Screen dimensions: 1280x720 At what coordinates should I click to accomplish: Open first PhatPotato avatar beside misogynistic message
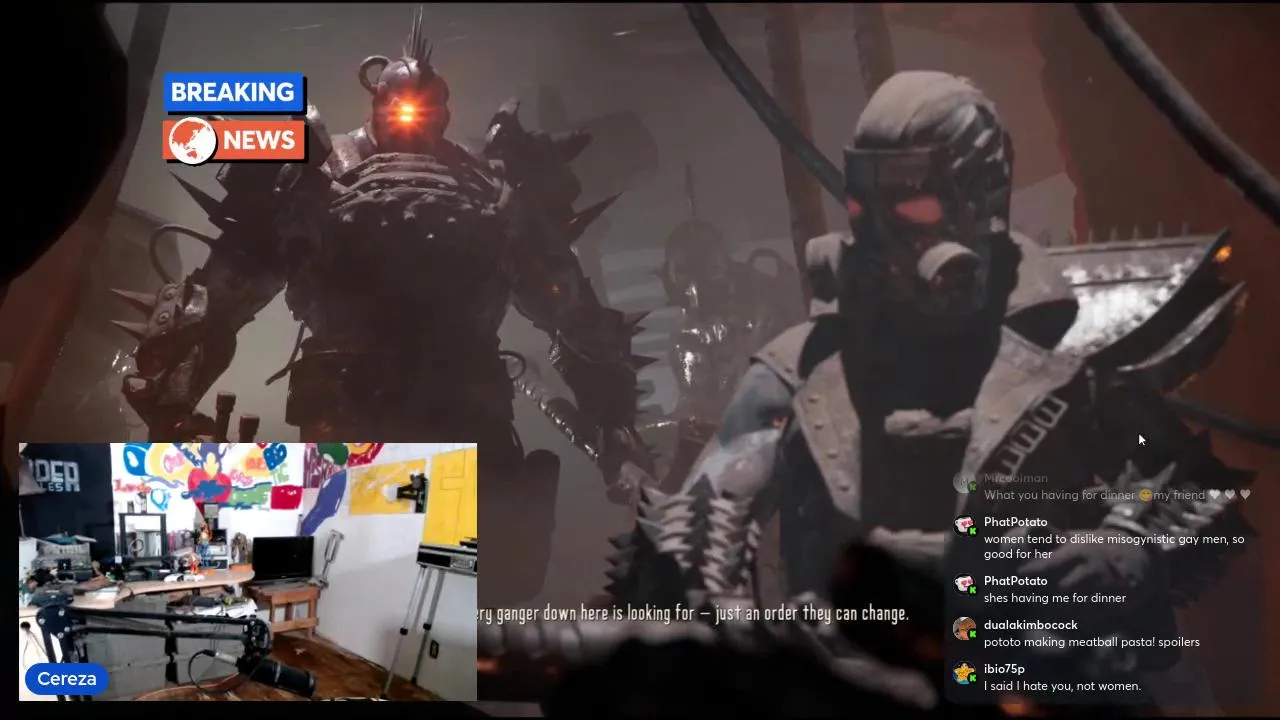click(964, 525)
